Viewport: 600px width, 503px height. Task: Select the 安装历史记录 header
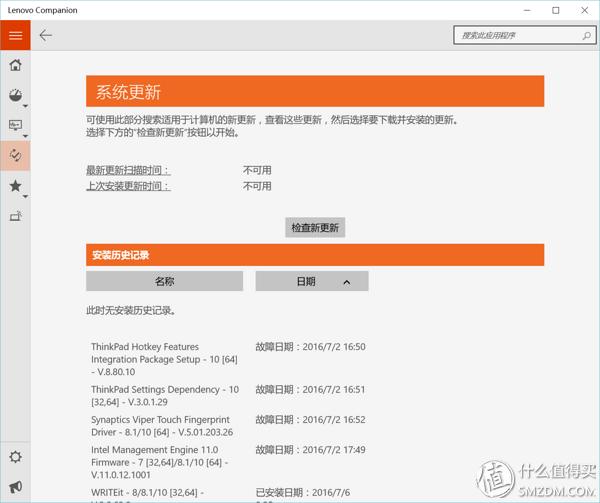click(315, 255)
